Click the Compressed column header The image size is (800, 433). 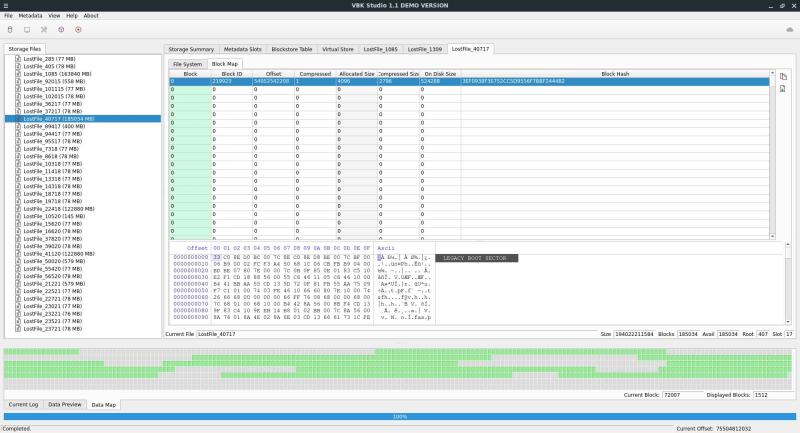tap(315, 74)
